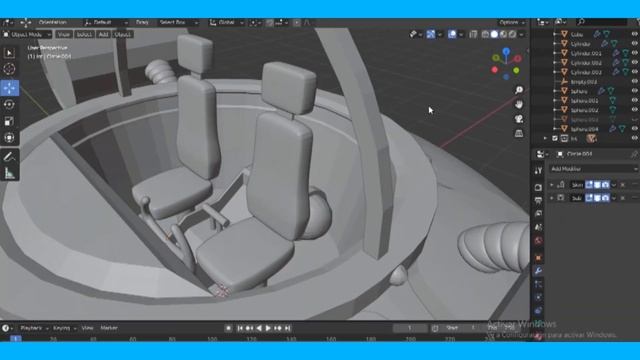Toggle camera view with camera icon
This screenshot has height=360, width=640.
coord(519,119)
